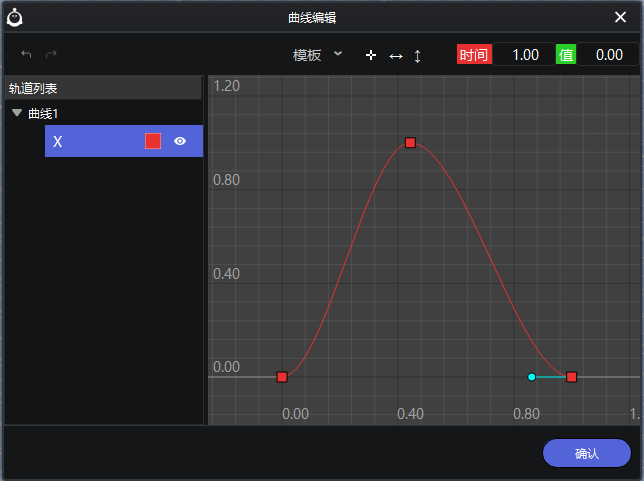This screenshot has width=644, height=481.
Task: Click the chevron next to 模板
Action: click(337, 54)
